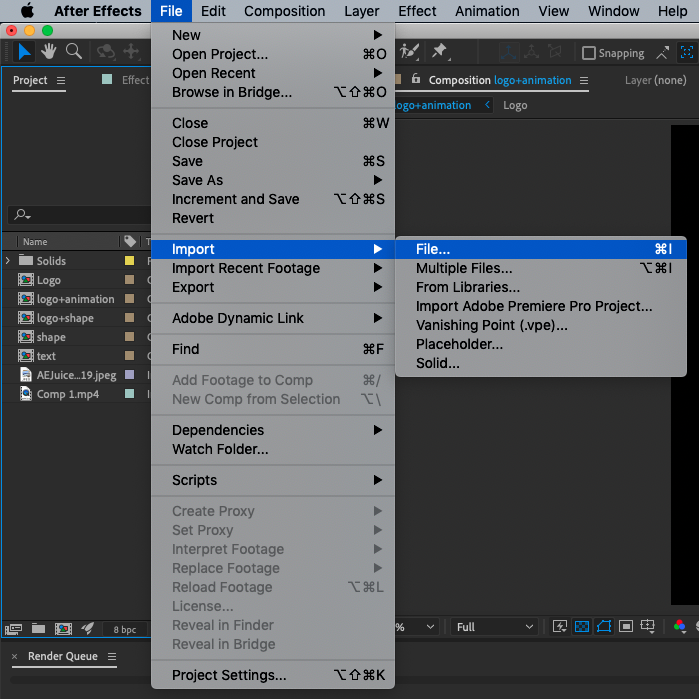Image resolution: width=699 pixels, height=699 pixels.
Task: Select the Roto Brush tool
Action: click(409, 52)
